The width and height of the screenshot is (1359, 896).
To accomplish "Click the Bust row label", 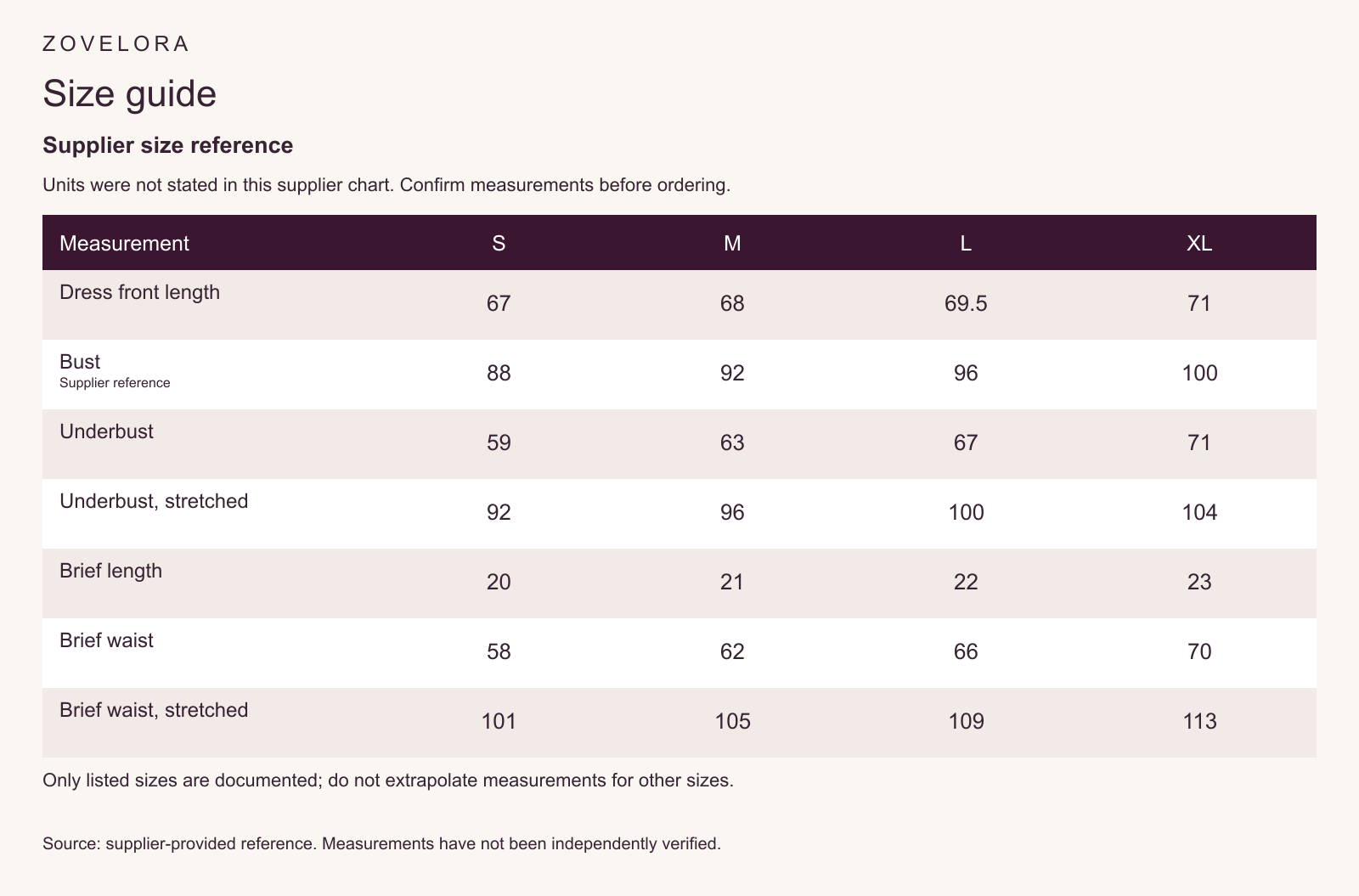I will click(80, 362).
